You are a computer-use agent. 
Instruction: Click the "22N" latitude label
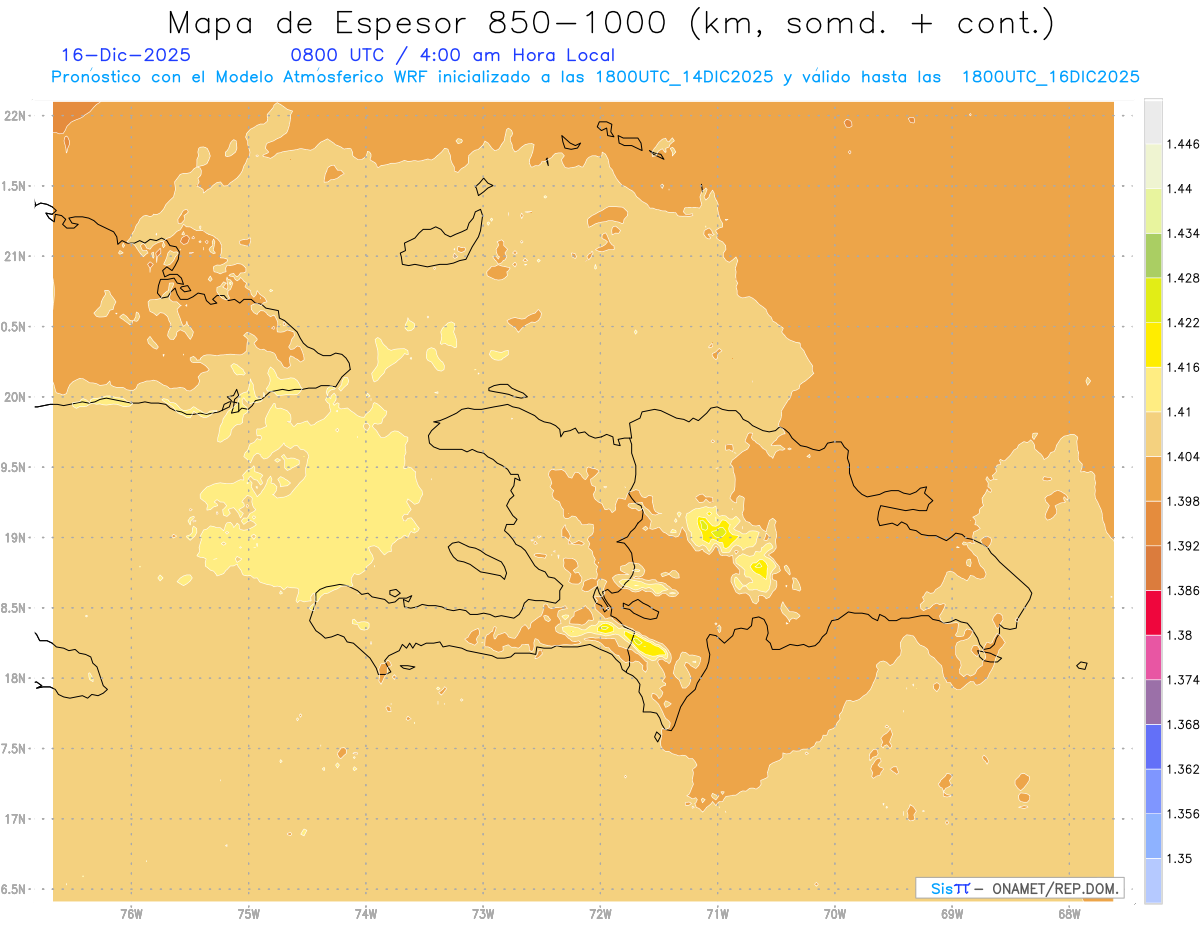click(x=16, y=115)
